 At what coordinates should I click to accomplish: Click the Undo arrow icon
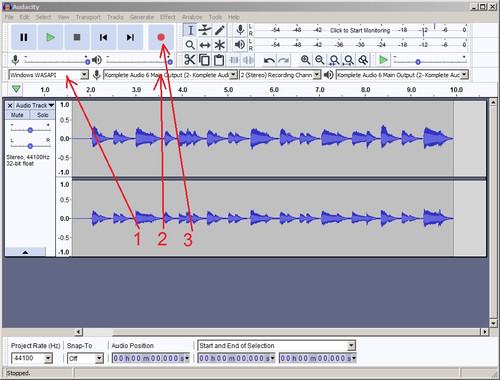pos(269,60)
